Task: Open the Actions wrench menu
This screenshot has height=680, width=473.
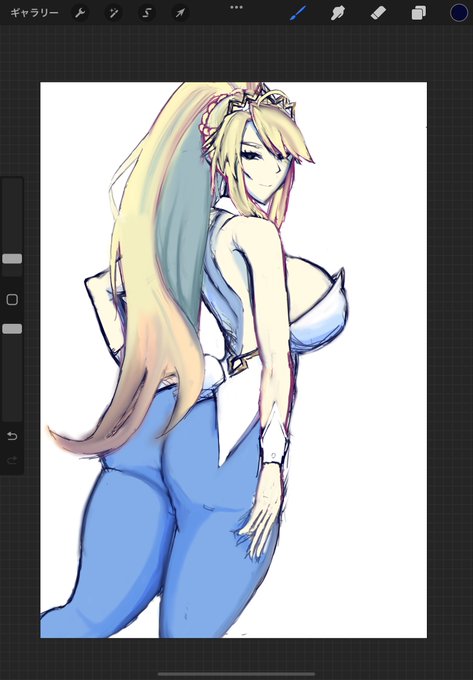Action: coord(80,13)
